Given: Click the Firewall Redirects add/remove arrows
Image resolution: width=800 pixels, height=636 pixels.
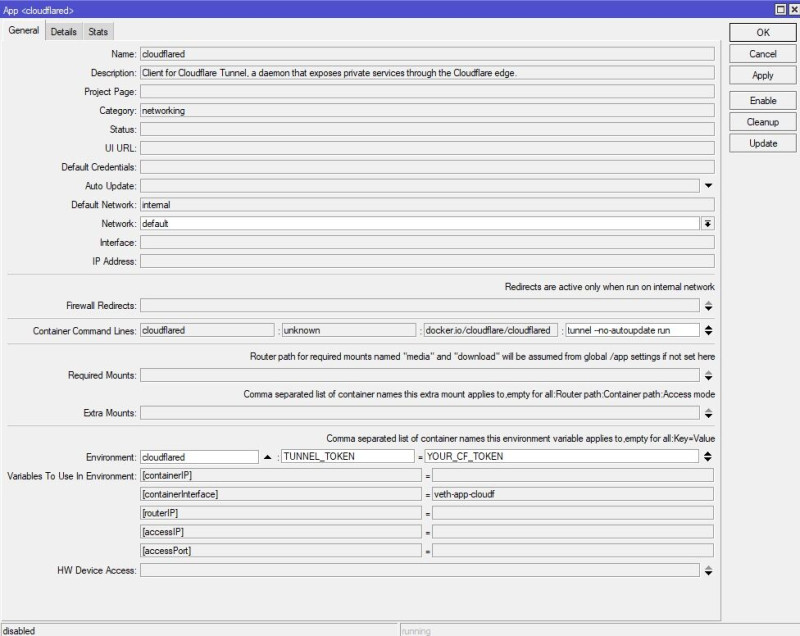Looking at the screenshot, I should tap(708, 306).
